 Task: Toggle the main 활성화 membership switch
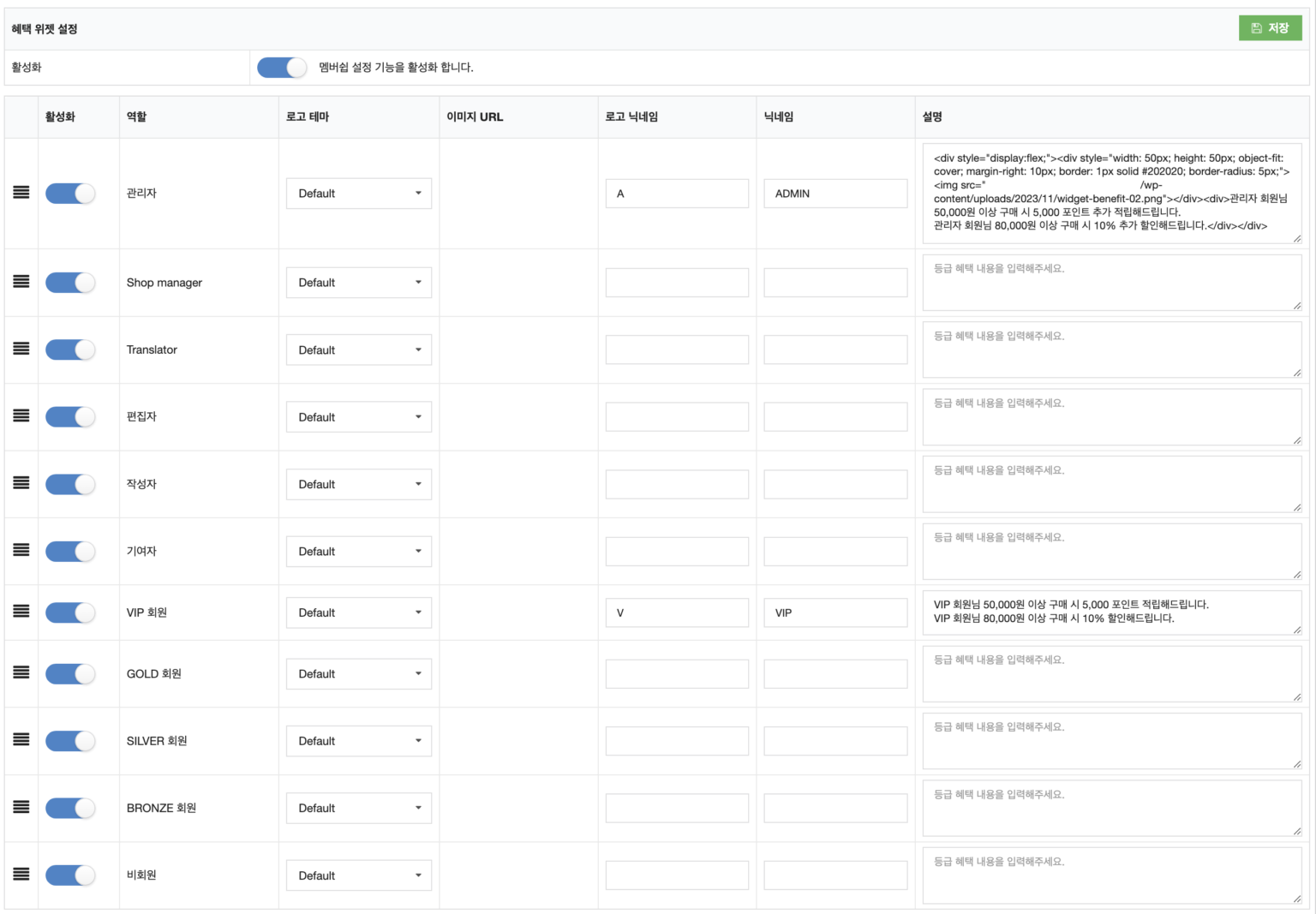pyautogui.click(x=282, y=68)
